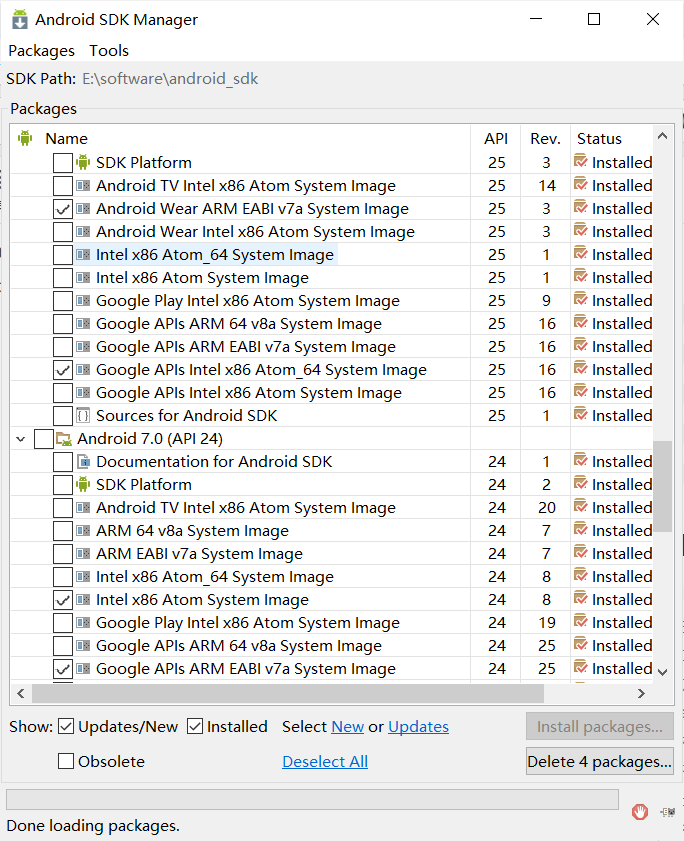The width and height of the screenshot is (684, 841).
Task: Select the New link in the Show row
Action: click(x=347, y=727)
